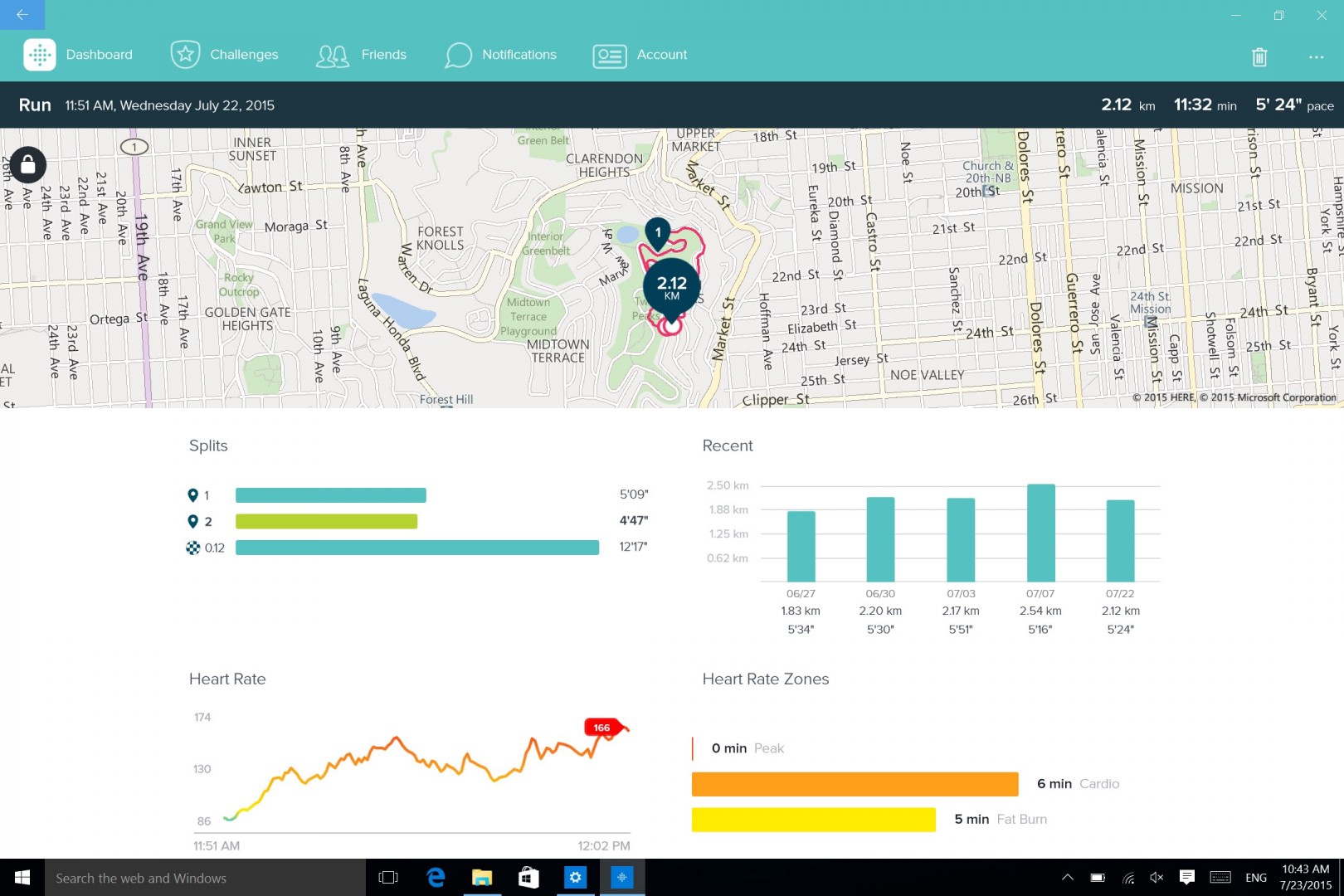Click the yellow Fat Burn zone bar

(813, 820)
